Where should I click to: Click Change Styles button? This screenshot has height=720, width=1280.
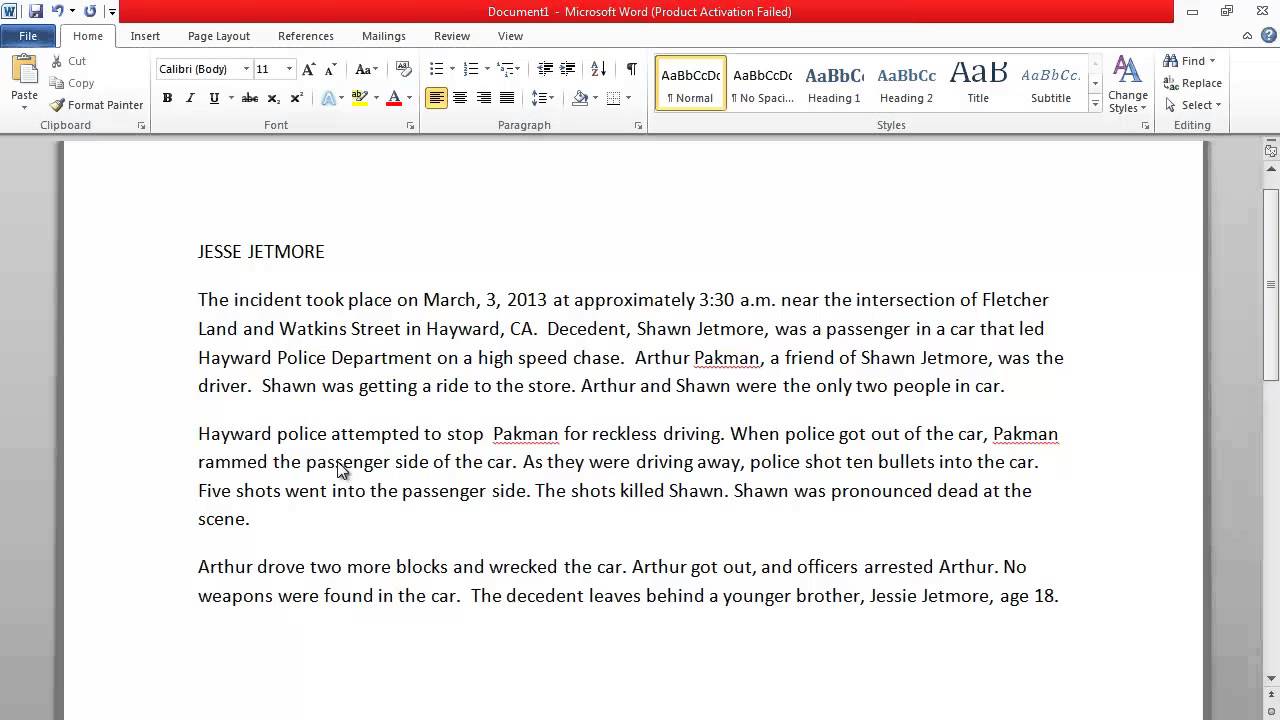point(1128,85)
